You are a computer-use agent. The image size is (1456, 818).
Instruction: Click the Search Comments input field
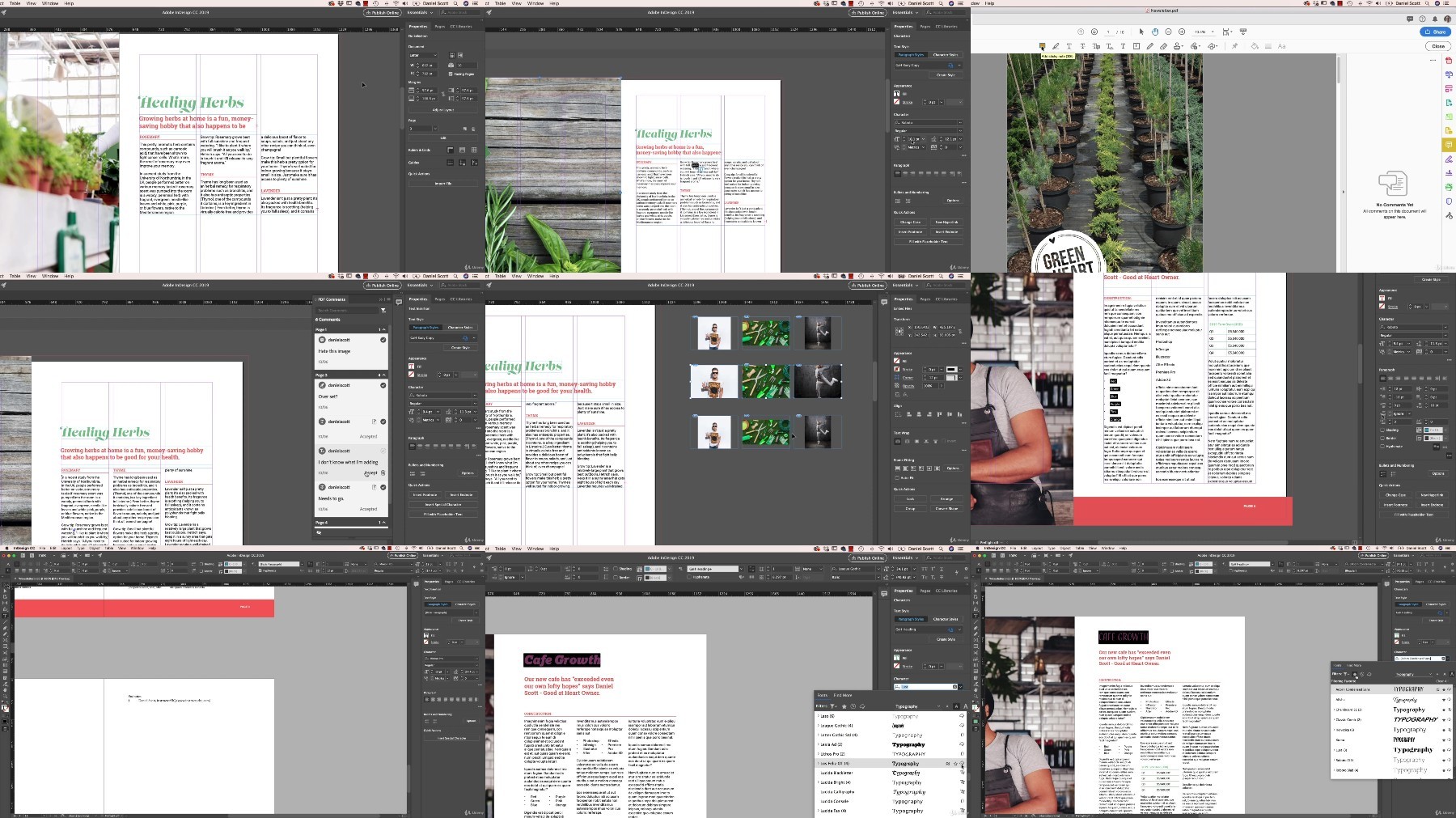tap(345, 310)
